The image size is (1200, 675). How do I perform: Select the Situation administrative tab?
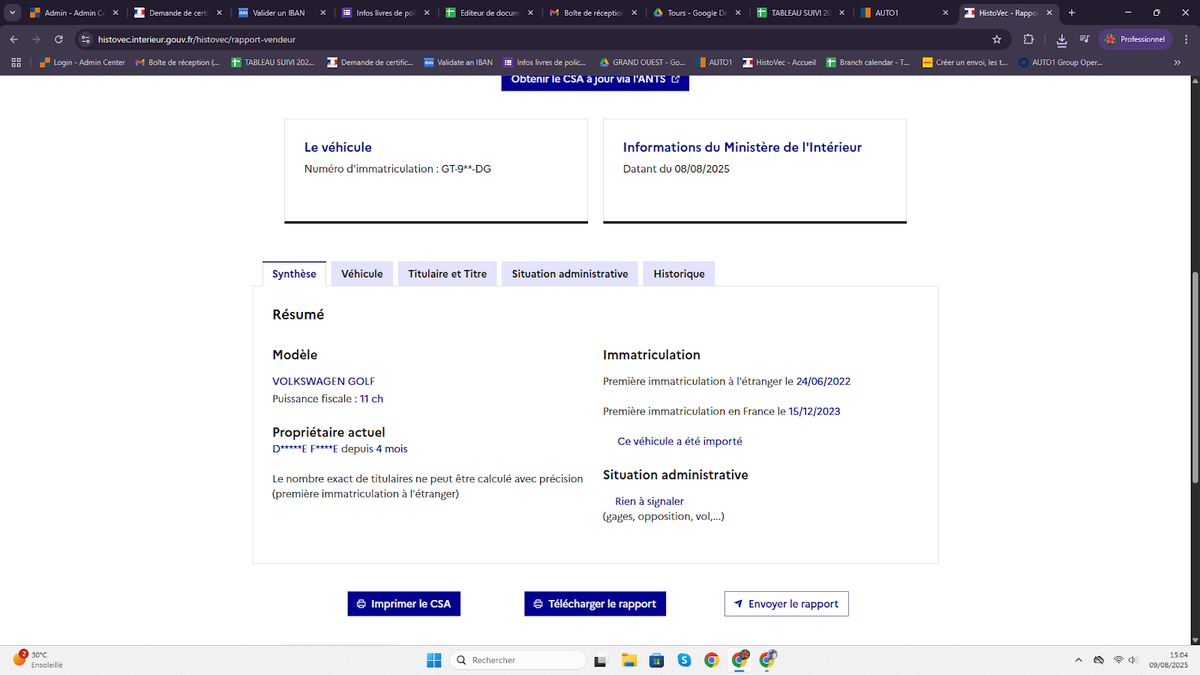point(570,274)
